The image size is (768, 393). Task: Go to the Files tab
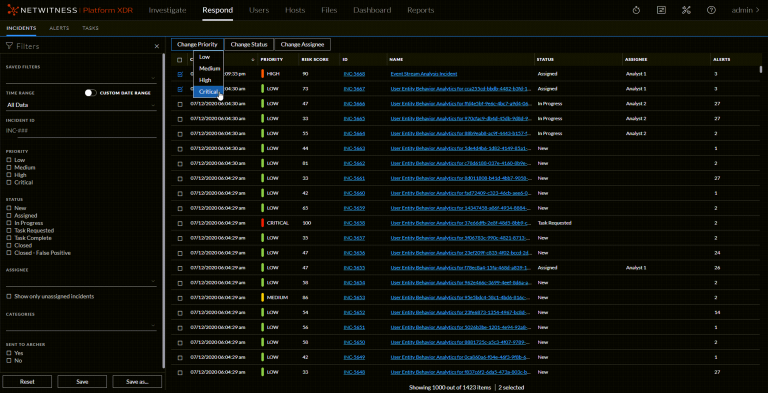click(x=329, y=10)
